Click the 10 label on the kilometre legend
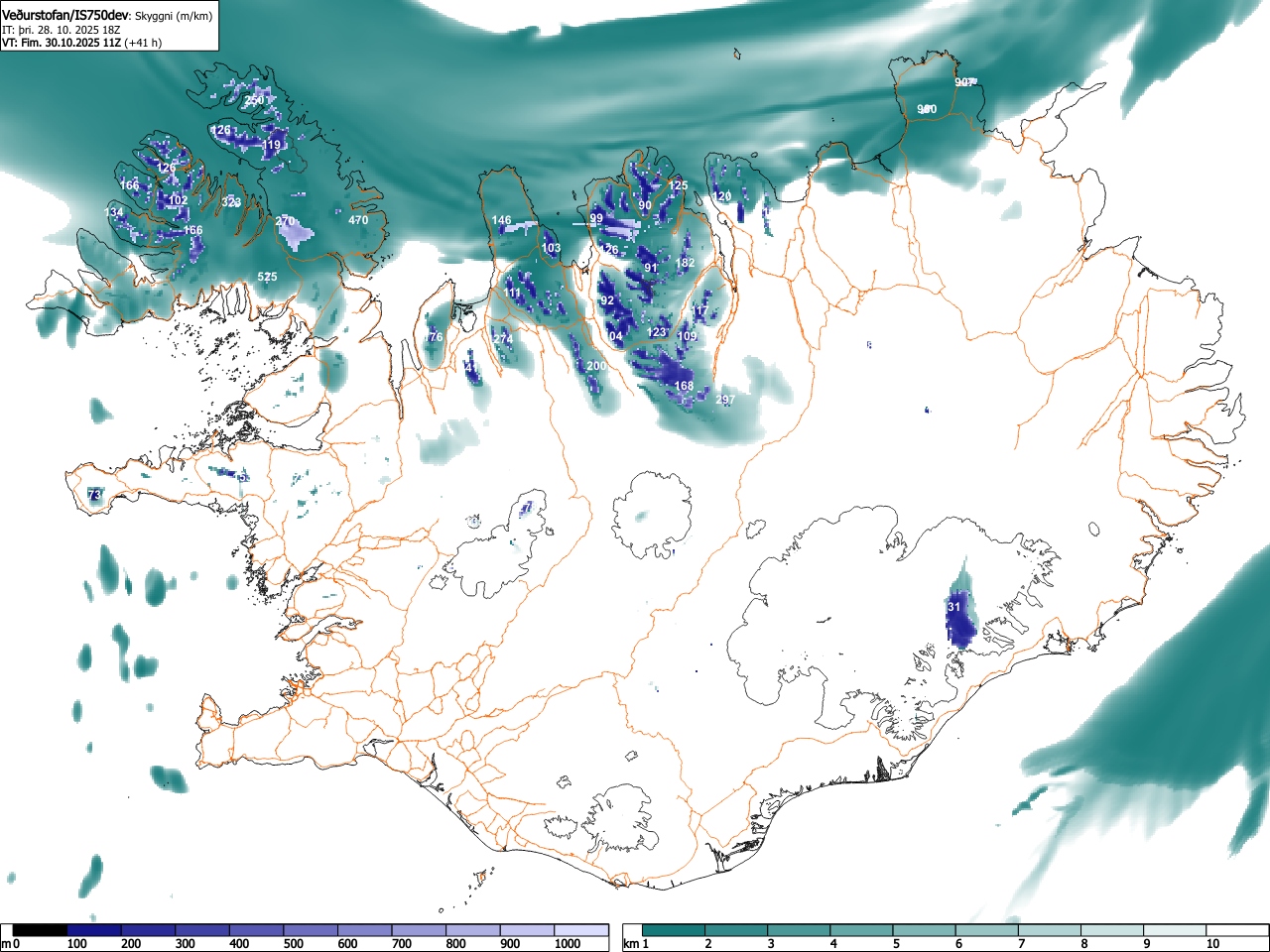Image resolution: width=1270 pixels, height=952 pixels. point(1212,944)
